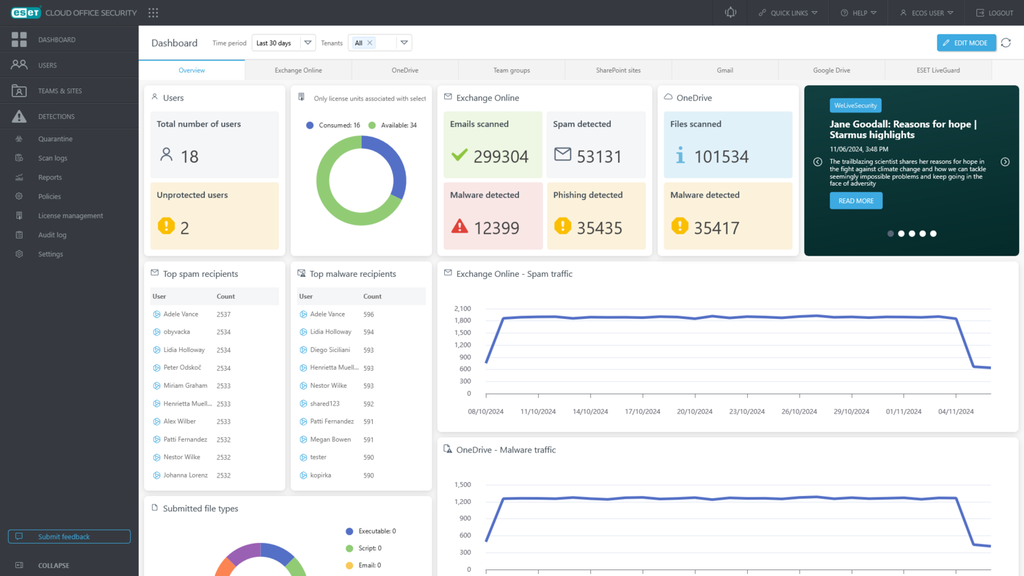Open the Tenants selection dropdown
The height and width of the screenshot is (576, 1024).
[x=404, y=43]
